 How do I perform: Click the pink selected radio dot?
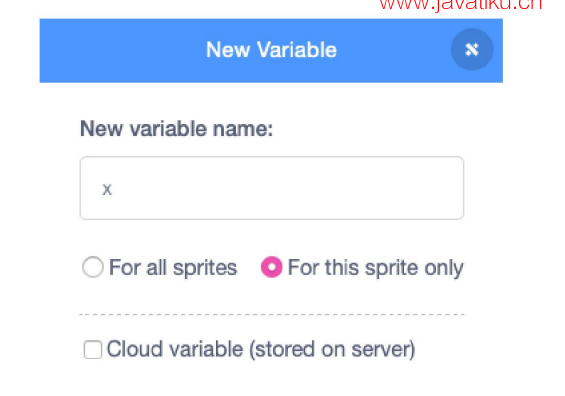point(271,267)
